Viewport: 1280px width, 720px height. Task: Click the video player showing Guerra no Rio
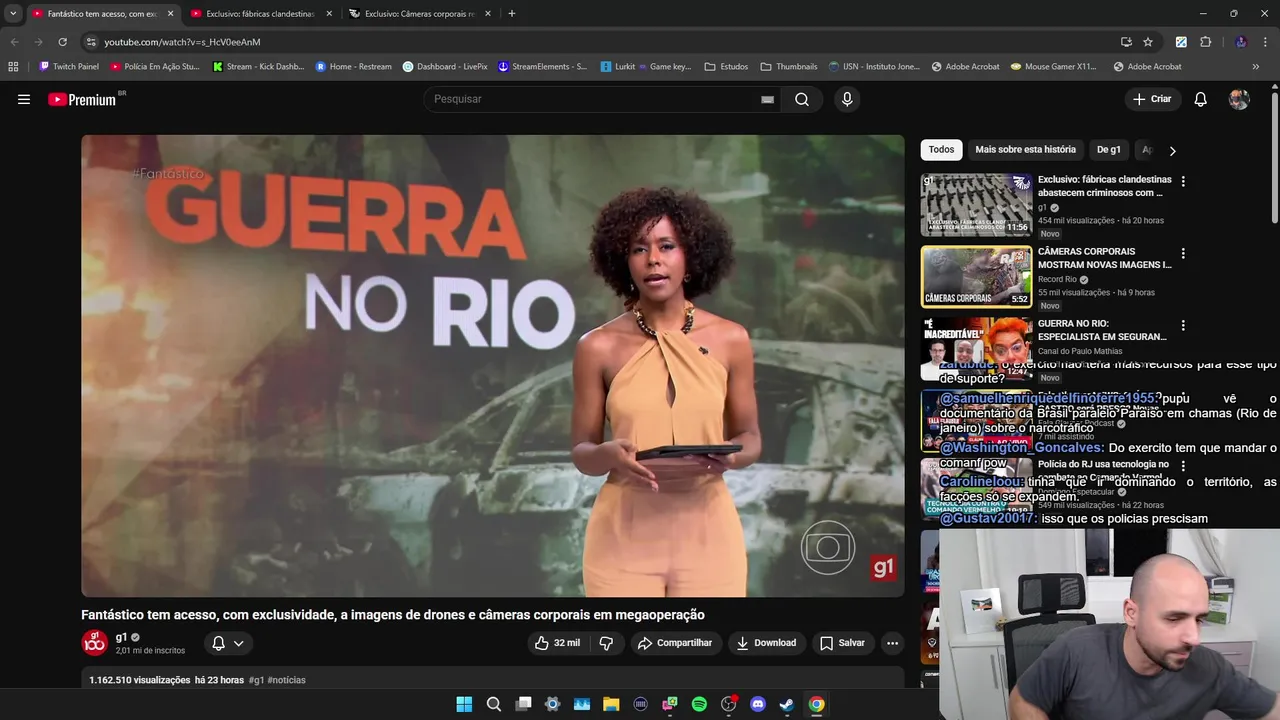point(492,366)
